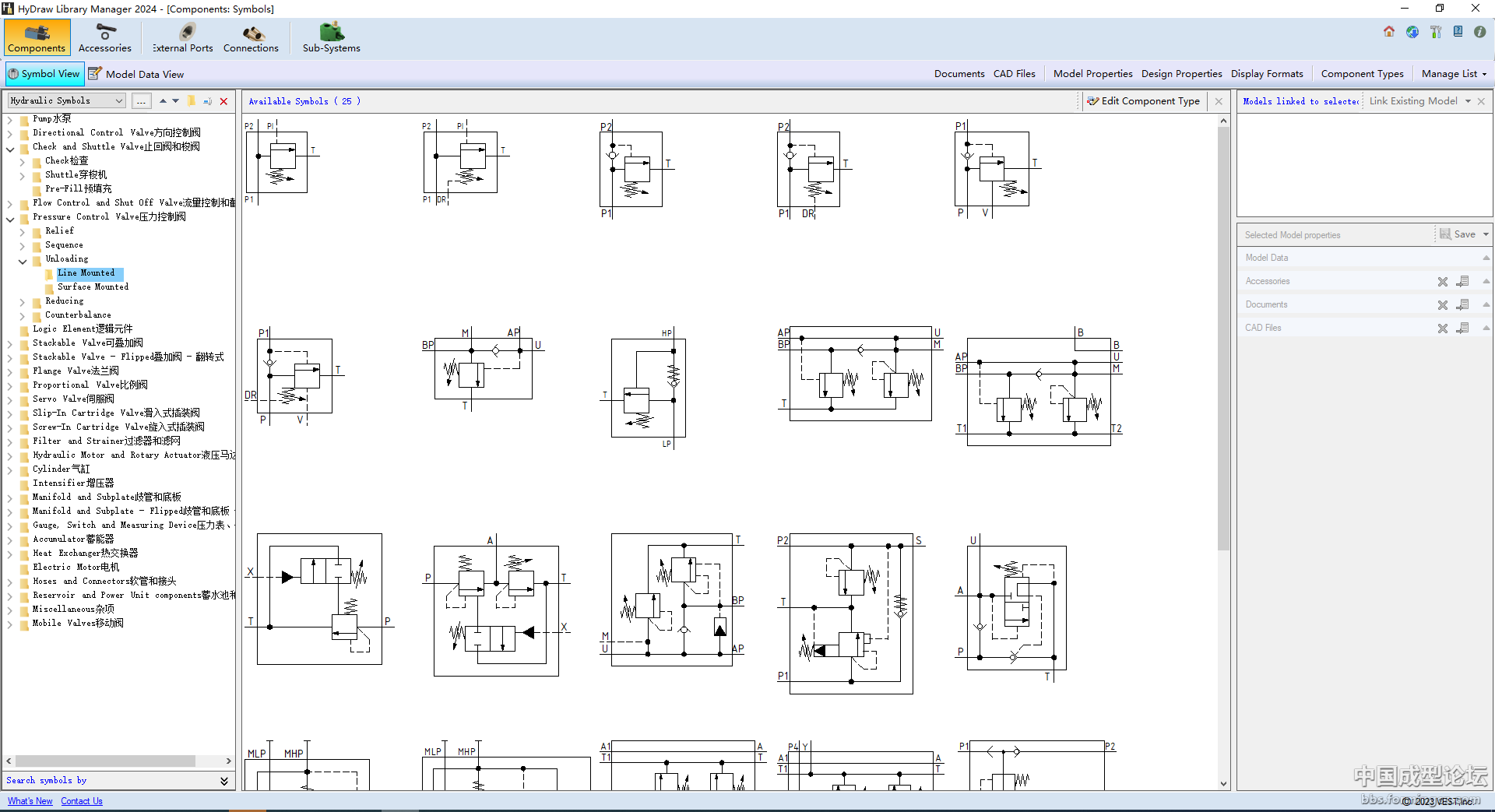
Task: Click the green info about icon
Action: point(1480,32)
